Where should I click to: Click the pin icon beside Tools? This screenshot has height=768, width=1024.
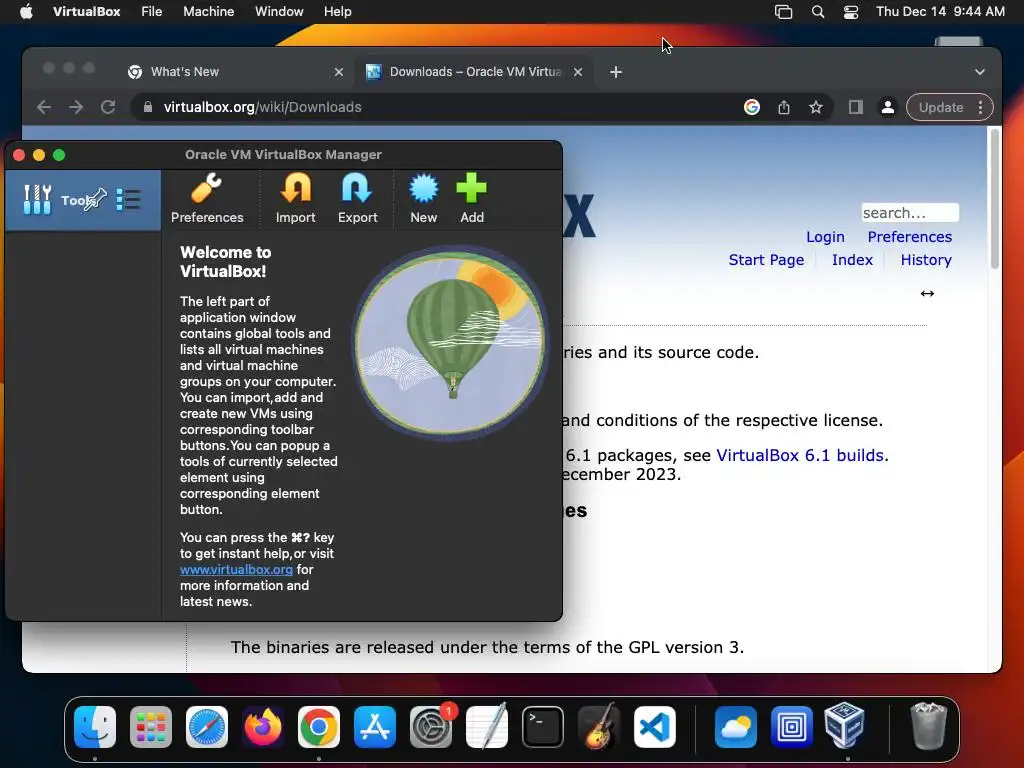click(97, 199)
